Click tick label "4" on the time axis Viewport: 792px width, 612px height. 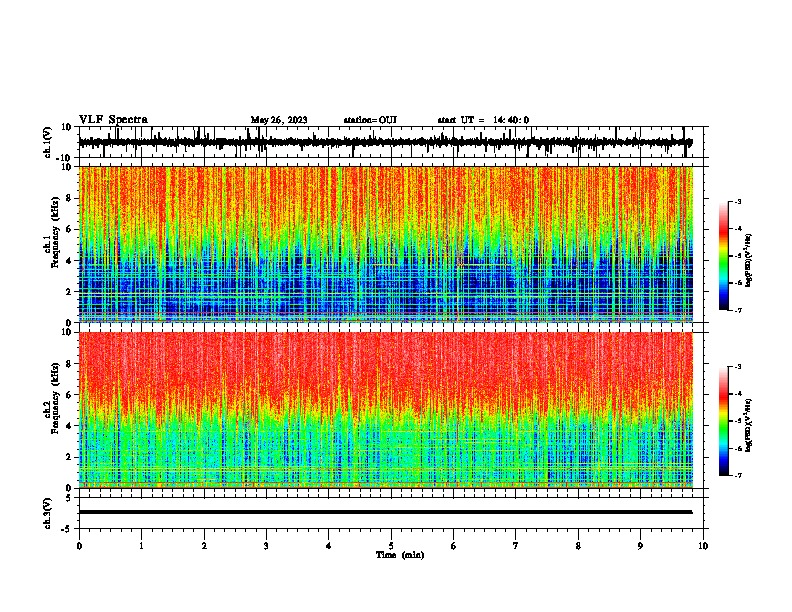pyautogui.click(x=329, y=546)
